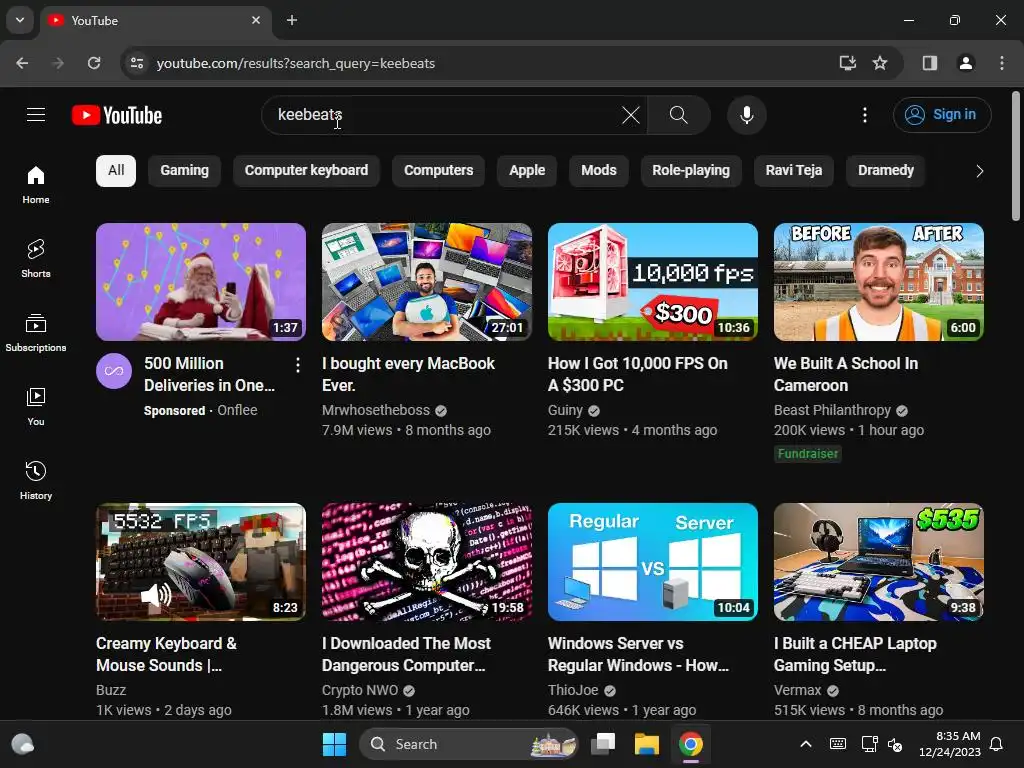Image resolution: width=1024 pixels, height=768 pixels.
Task: Click the YouTube logo
Action: 117,115
